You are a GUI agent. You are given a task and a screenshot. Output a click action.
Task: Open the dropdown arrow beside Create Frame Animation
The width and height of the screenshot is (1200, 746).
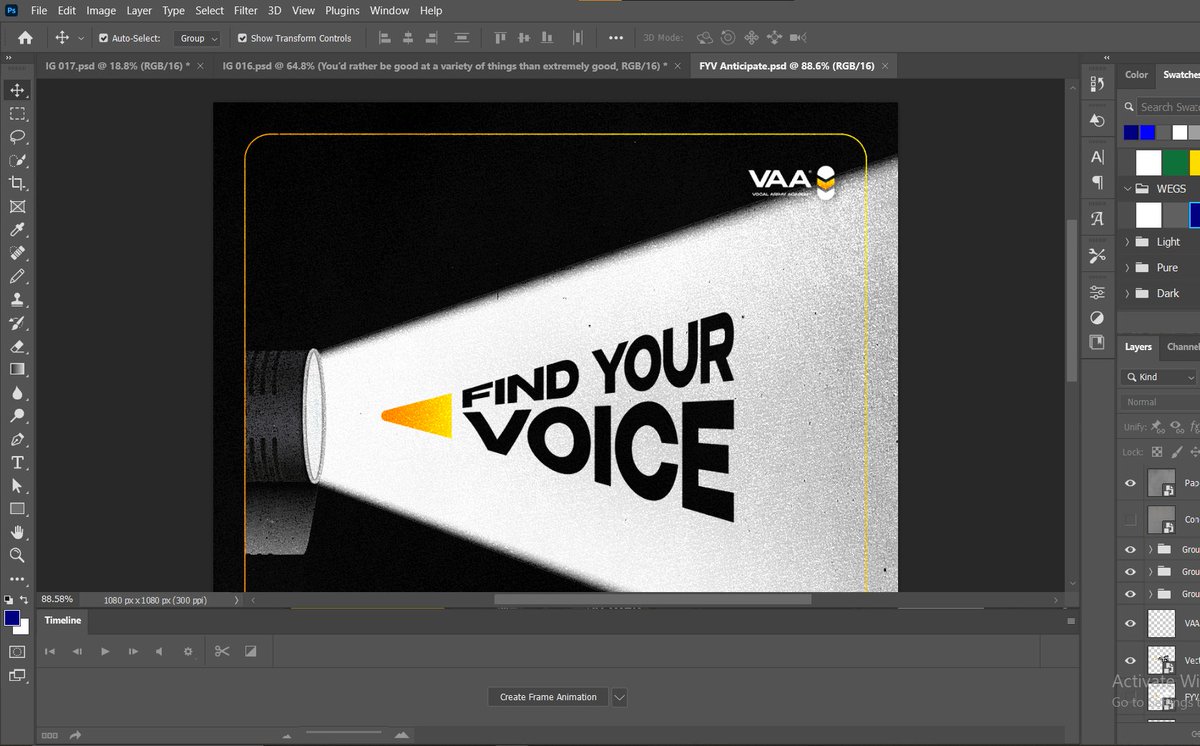620,697
